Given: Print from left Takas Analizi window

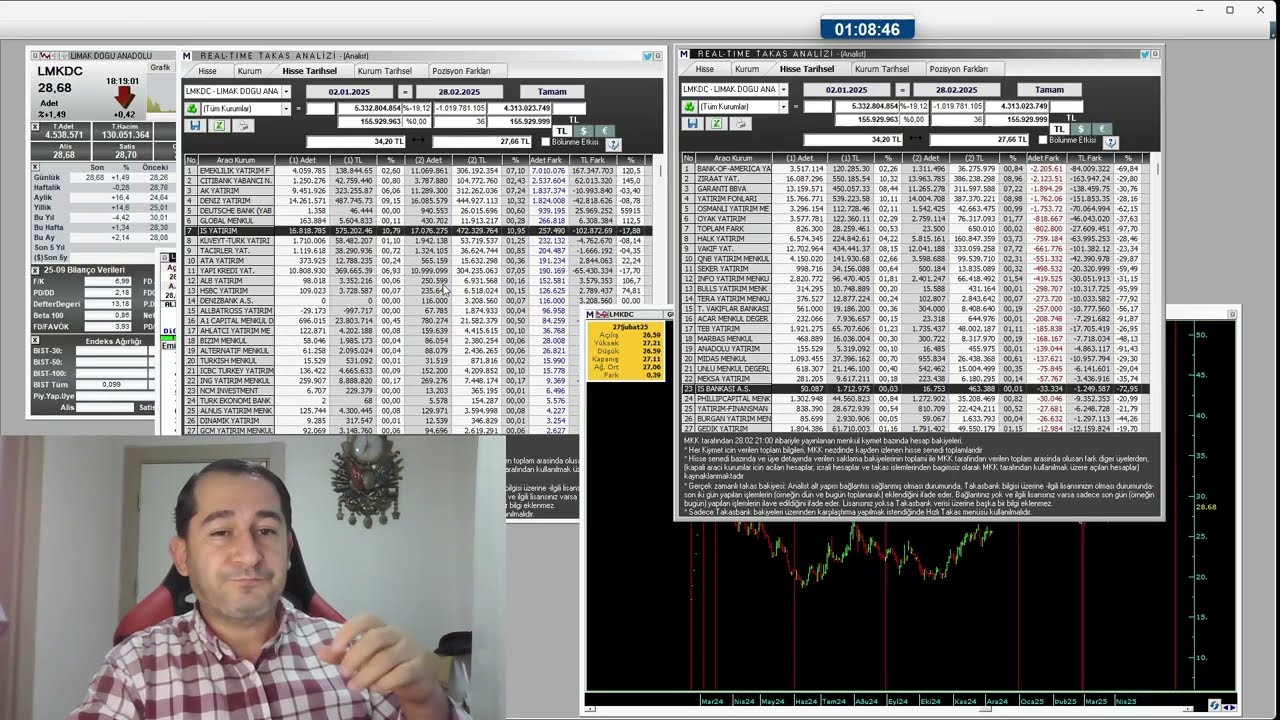Looking at the screenshot, I should click(x=243, y=125).
